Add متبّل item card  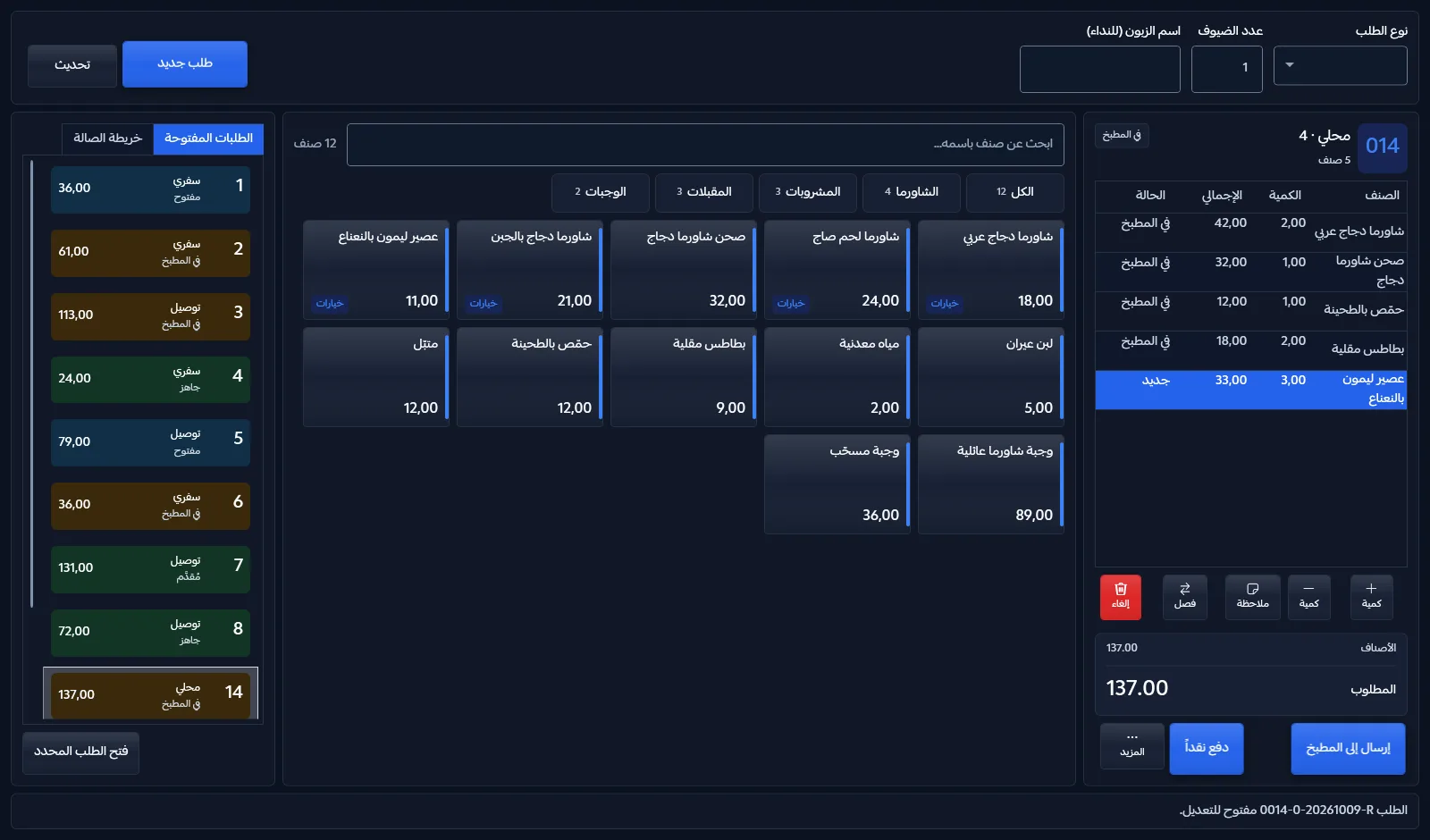click(376, 377)
